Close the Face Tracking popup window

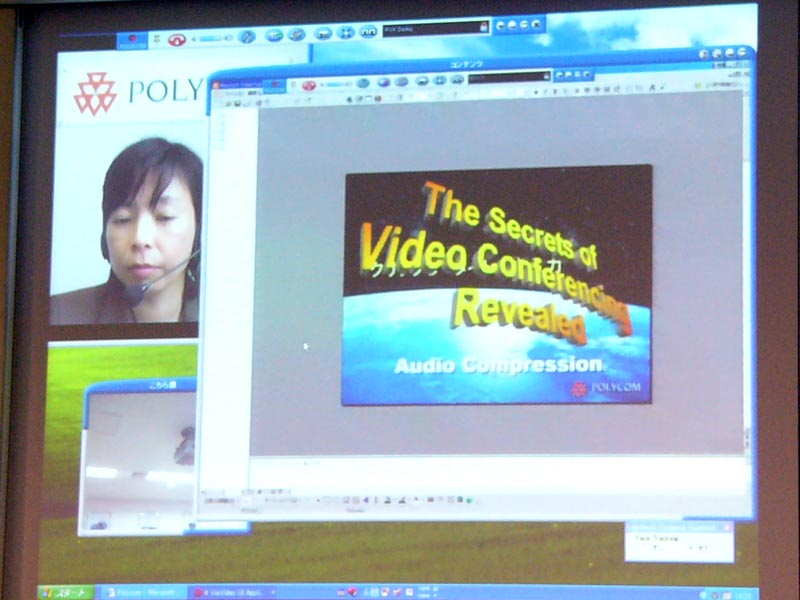point(727,527)
